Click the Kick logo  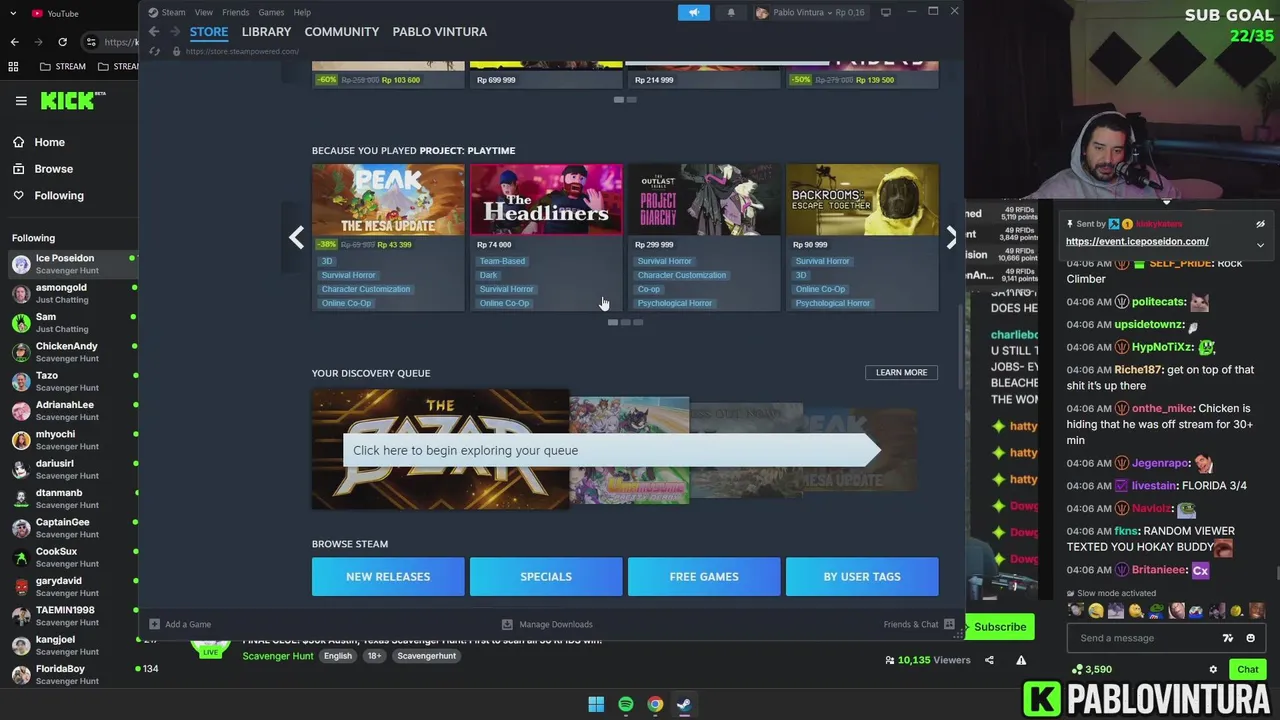tap(72, 100)
